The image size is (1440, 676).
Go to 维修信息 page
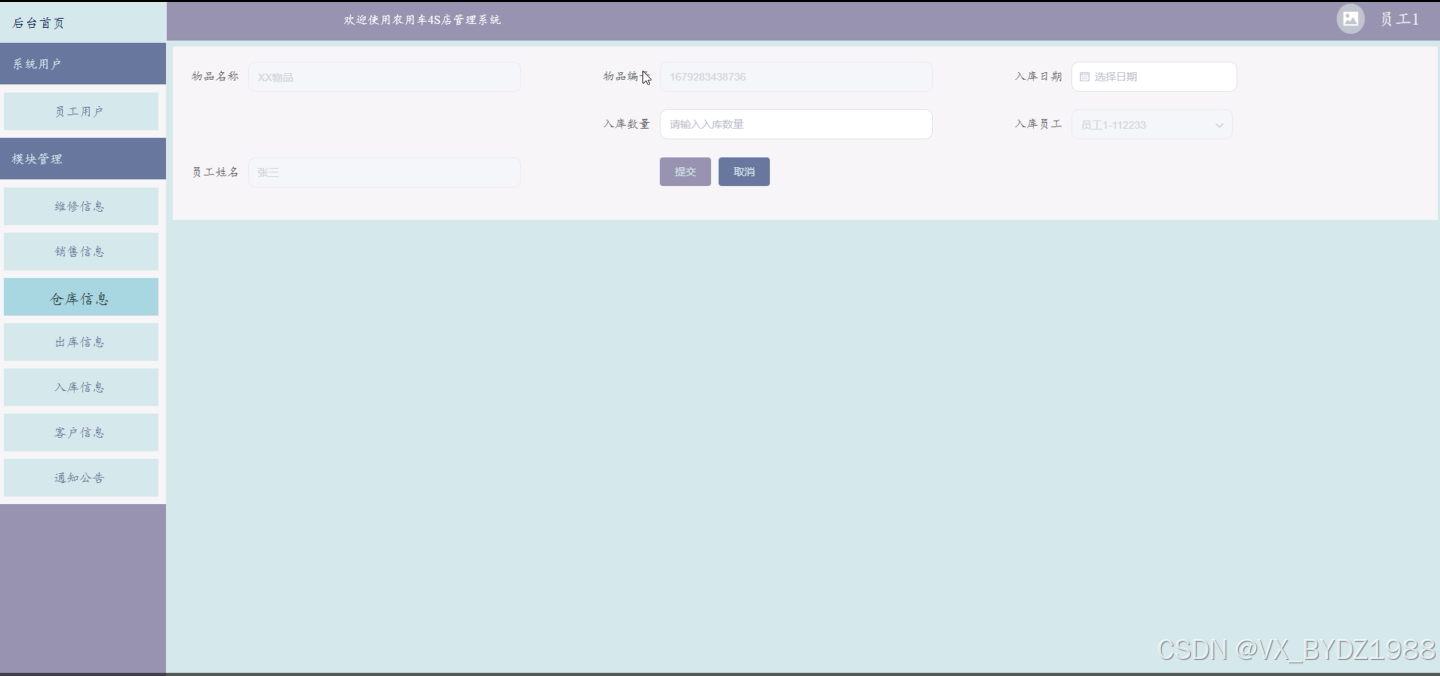[x=81, y=206]
